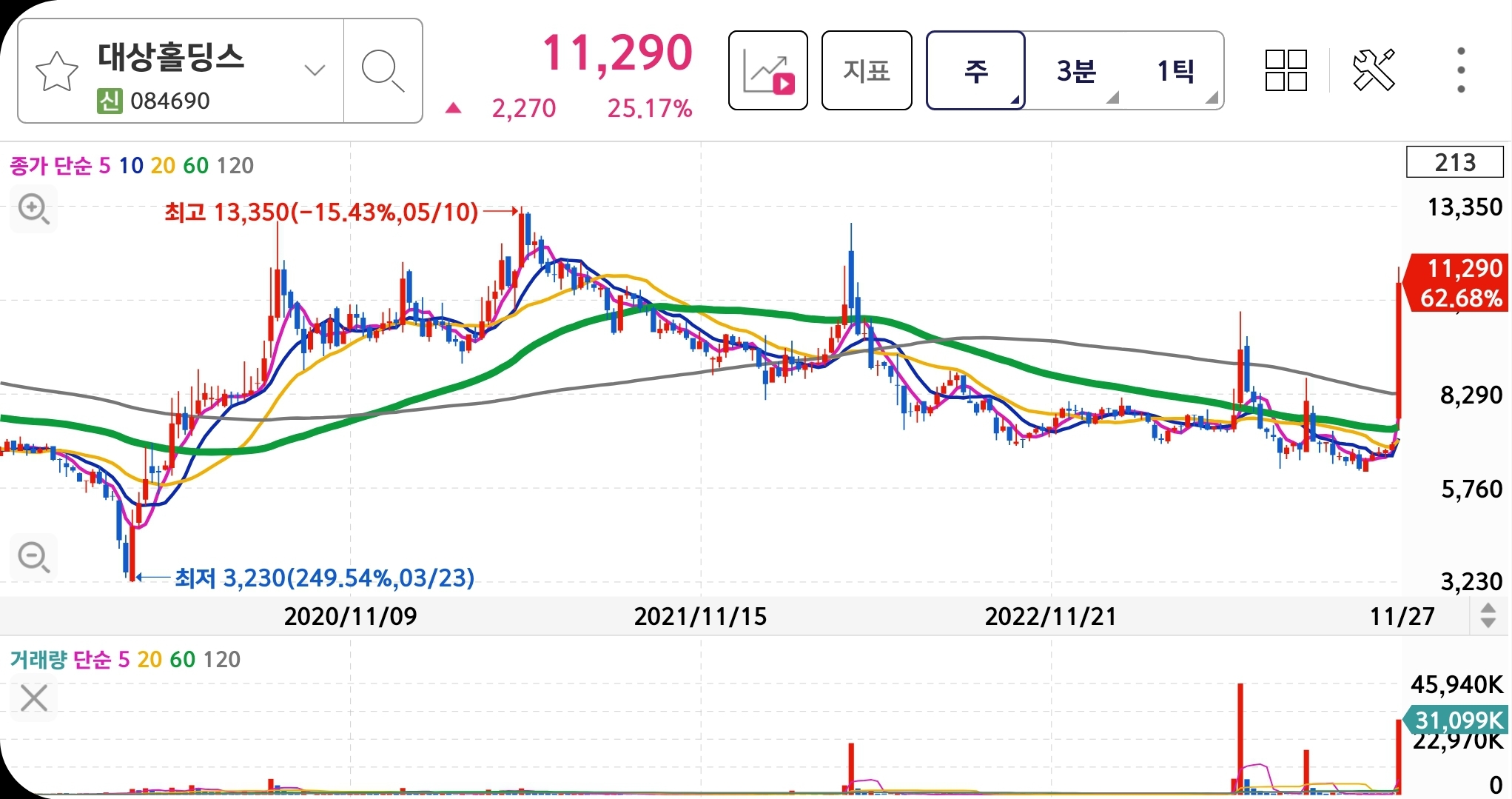Click the 11/27 date label
The image size is (1512, 799).
[1402, 616]
